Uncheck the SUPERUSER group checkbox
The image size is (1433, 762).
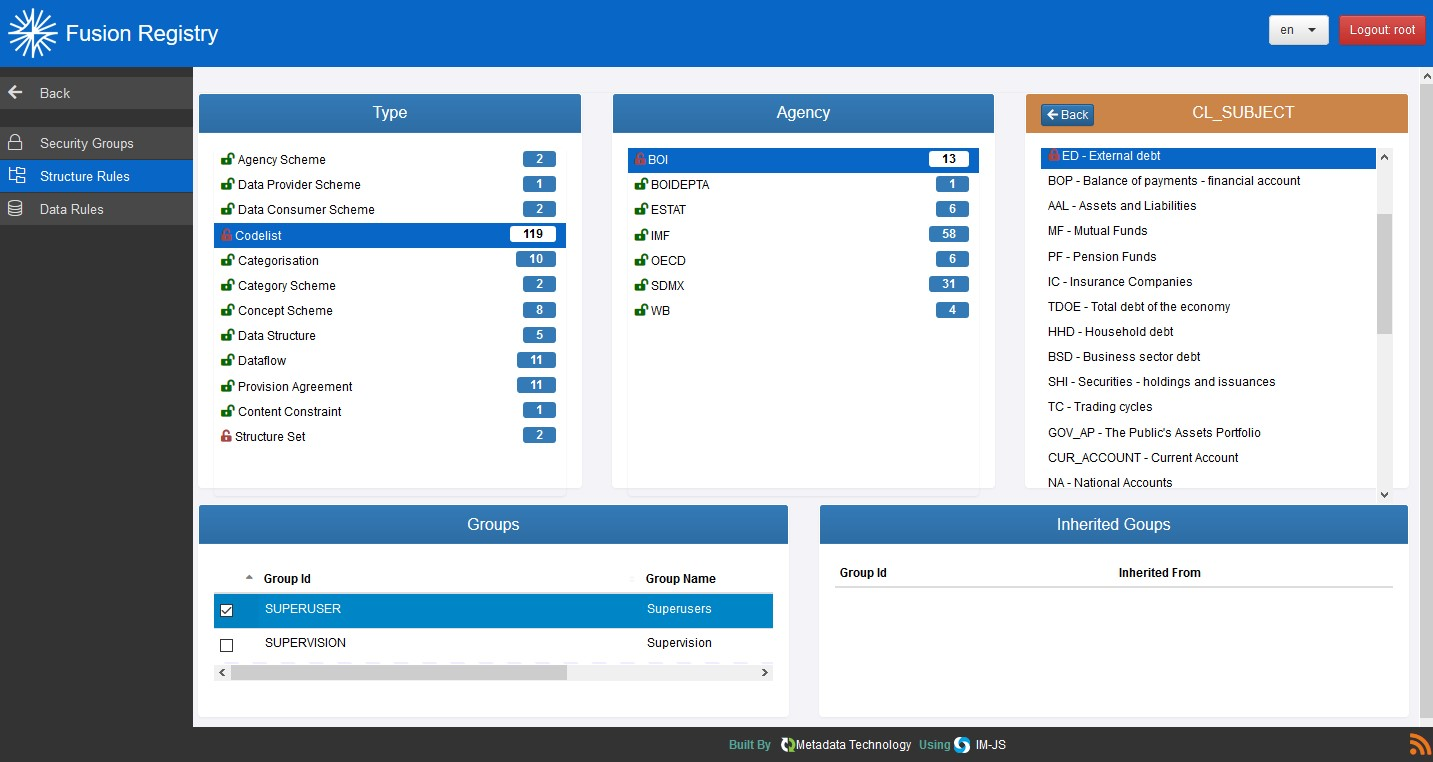click(x=226, y=610)
